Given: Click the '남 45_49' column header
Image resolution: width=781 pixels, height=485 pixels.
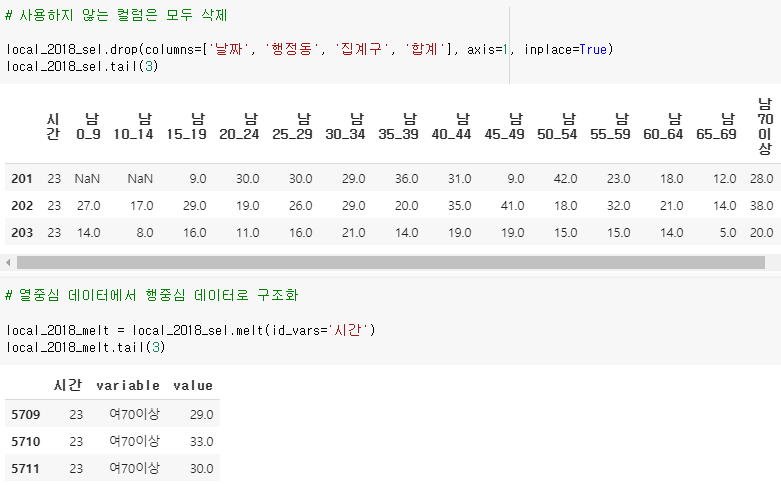Looking at the screenshot, I should click(504, 126).
